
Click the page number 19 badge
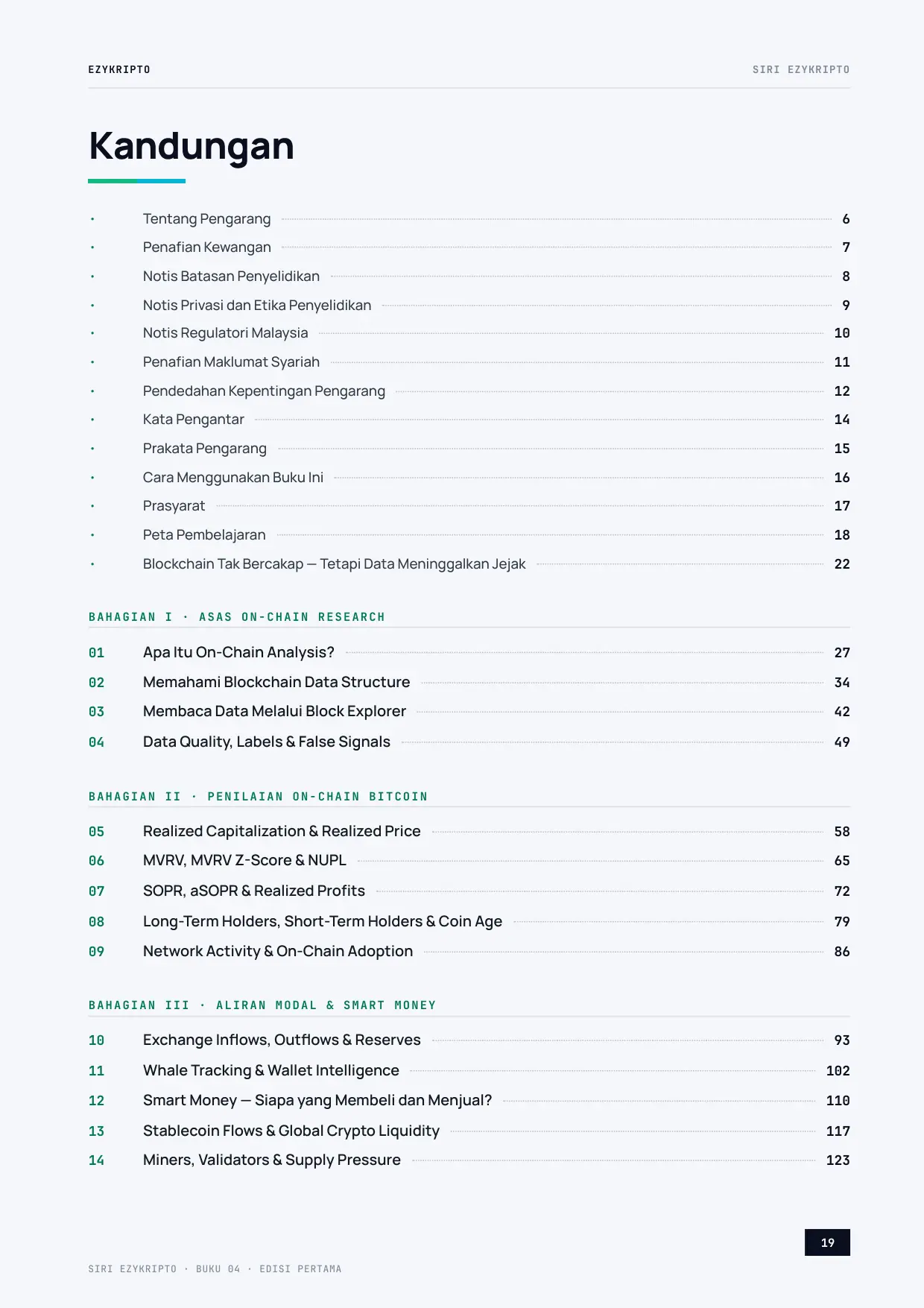point(827,1242)
